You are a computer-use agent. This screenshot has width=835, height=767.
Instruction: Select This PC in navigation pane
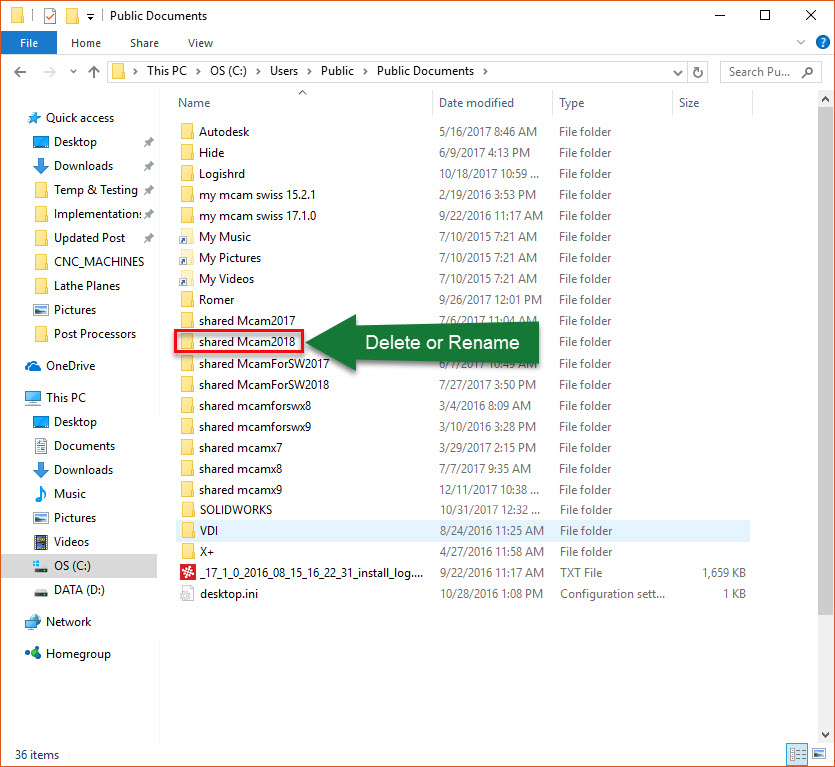tap(66, 397)
